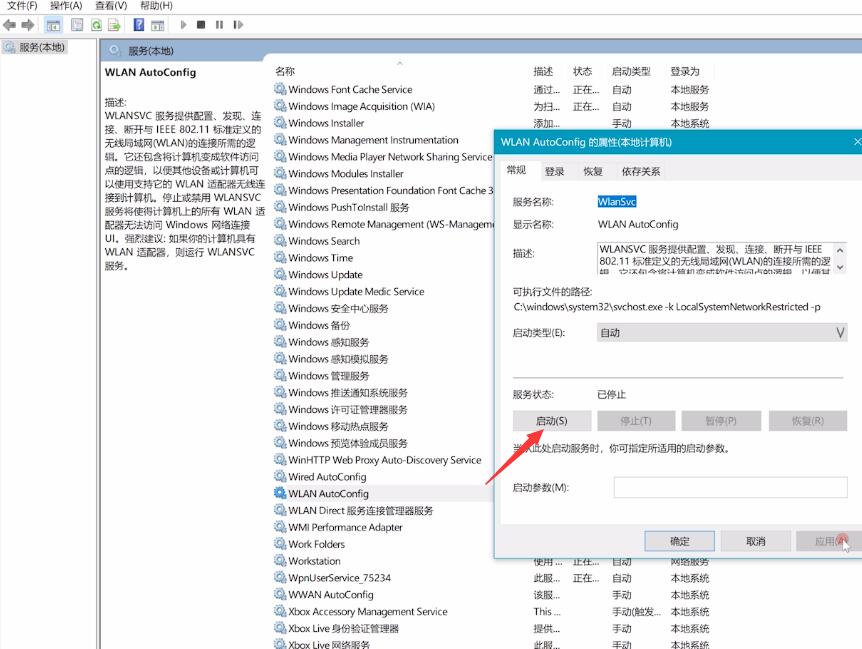
Task: Open the 启动类型 dropdown set to 自动
Action: coord(722,332)
